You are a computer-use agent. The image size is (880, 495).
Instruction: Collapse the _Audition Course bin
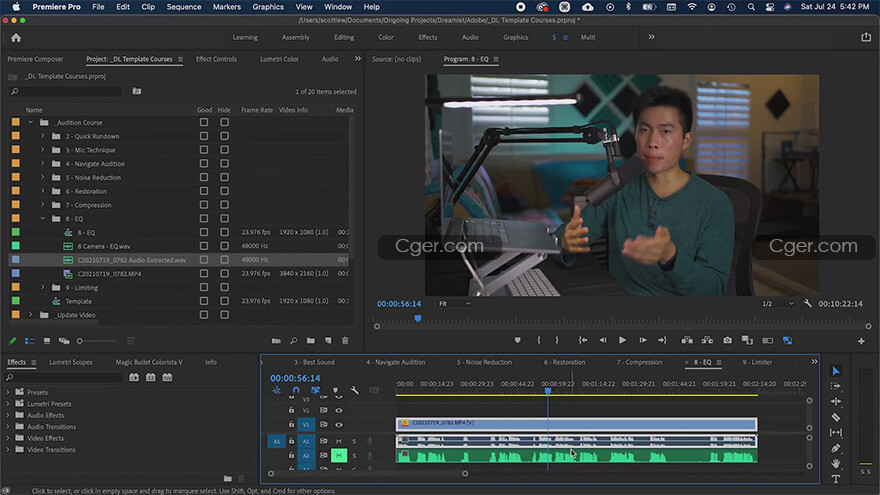point(31,122)
